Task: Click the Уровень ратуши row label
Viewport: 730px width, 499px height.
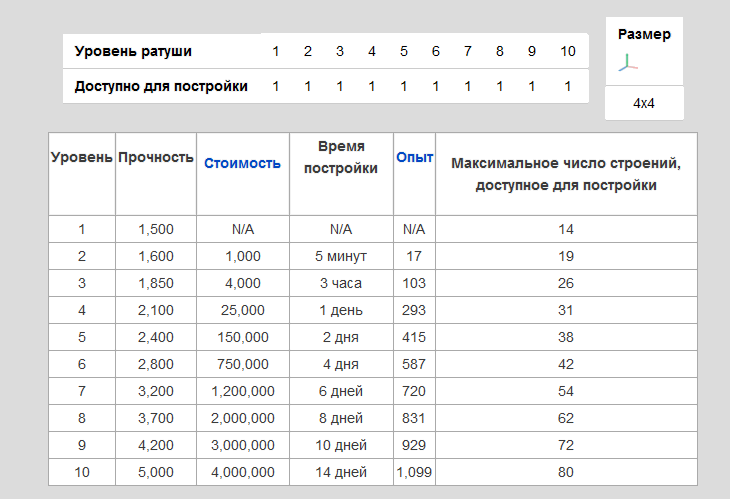Action: (133, 51)
